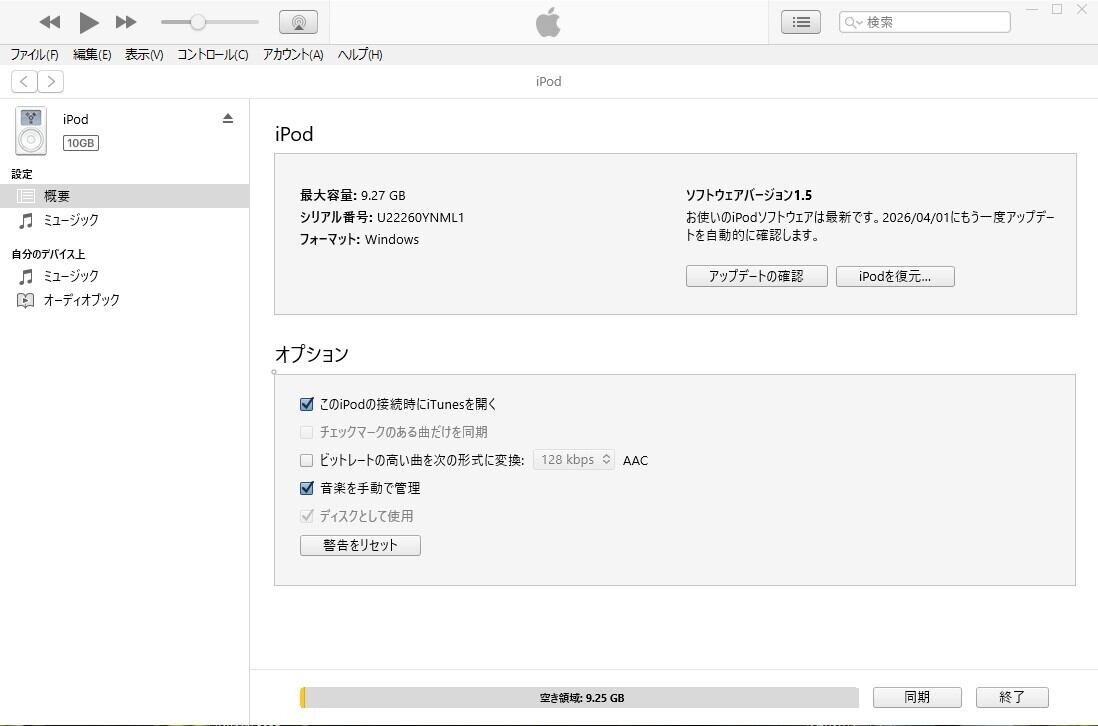1098x726 pixels.
Task: Open the 128 kbps bitrate dropdown
Action: 574,460
